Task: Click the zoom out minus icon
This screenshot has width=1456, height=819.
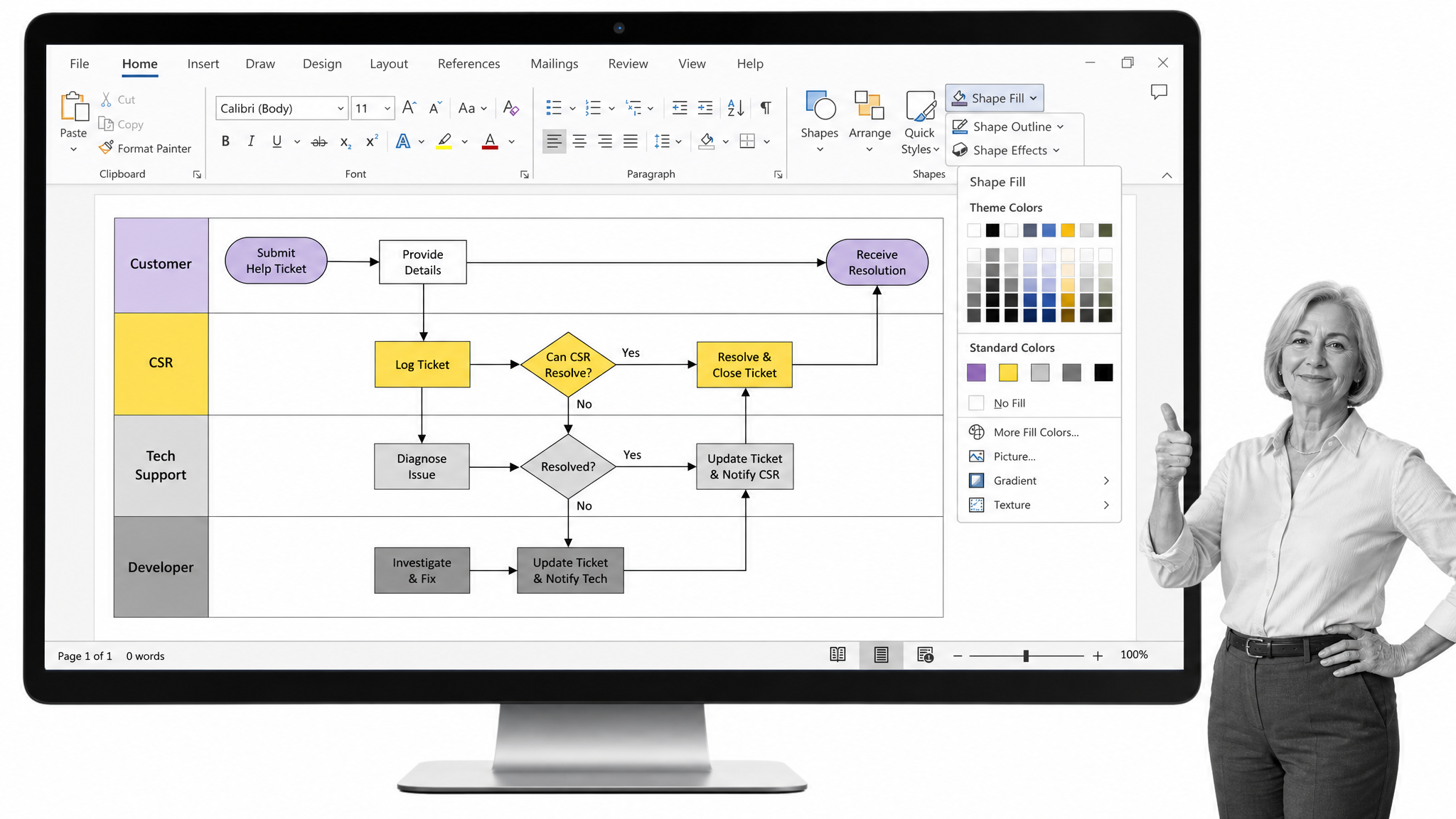Action: point(958,655)
